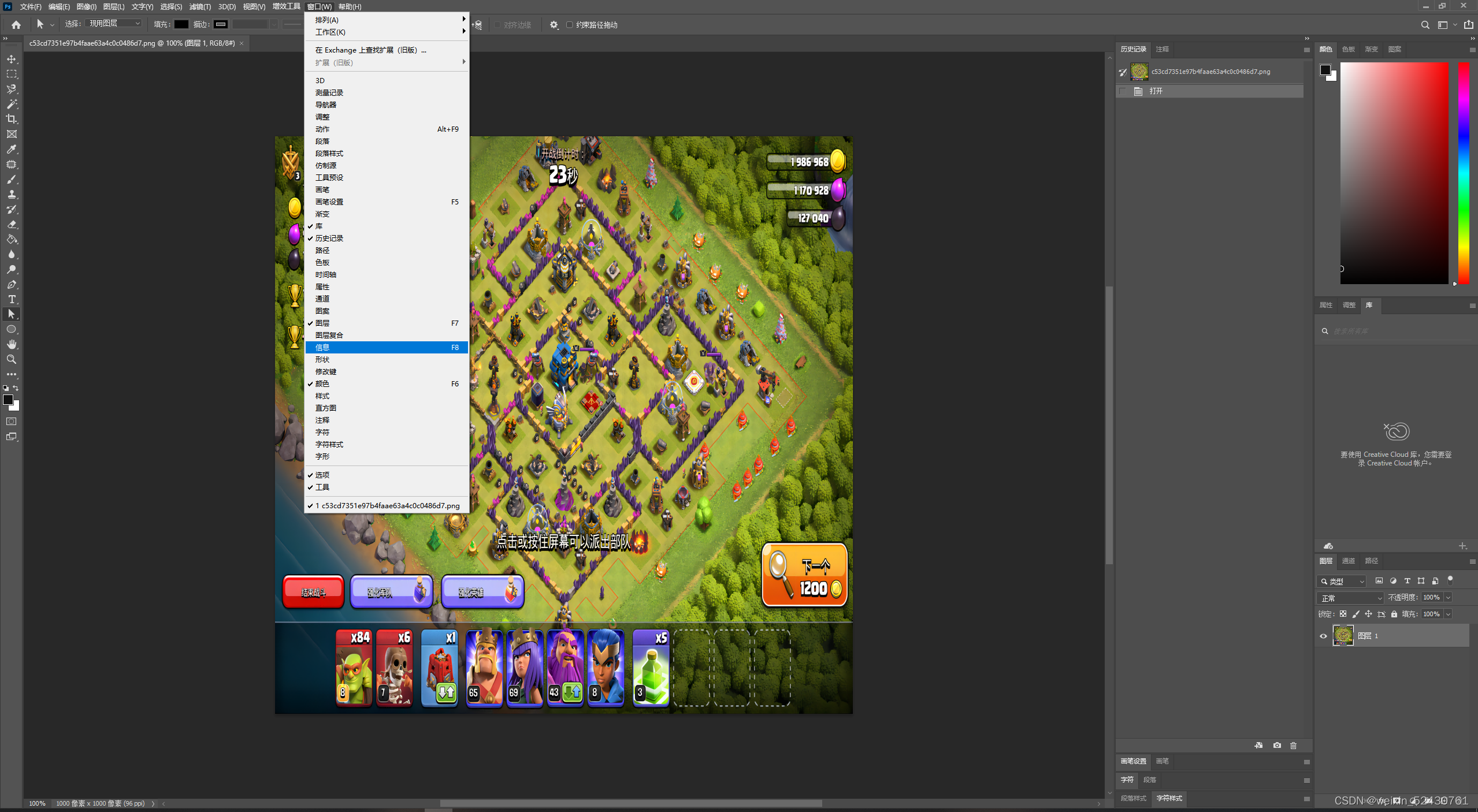
Task: Select the Horizontal Type tool
Action: 12,299
